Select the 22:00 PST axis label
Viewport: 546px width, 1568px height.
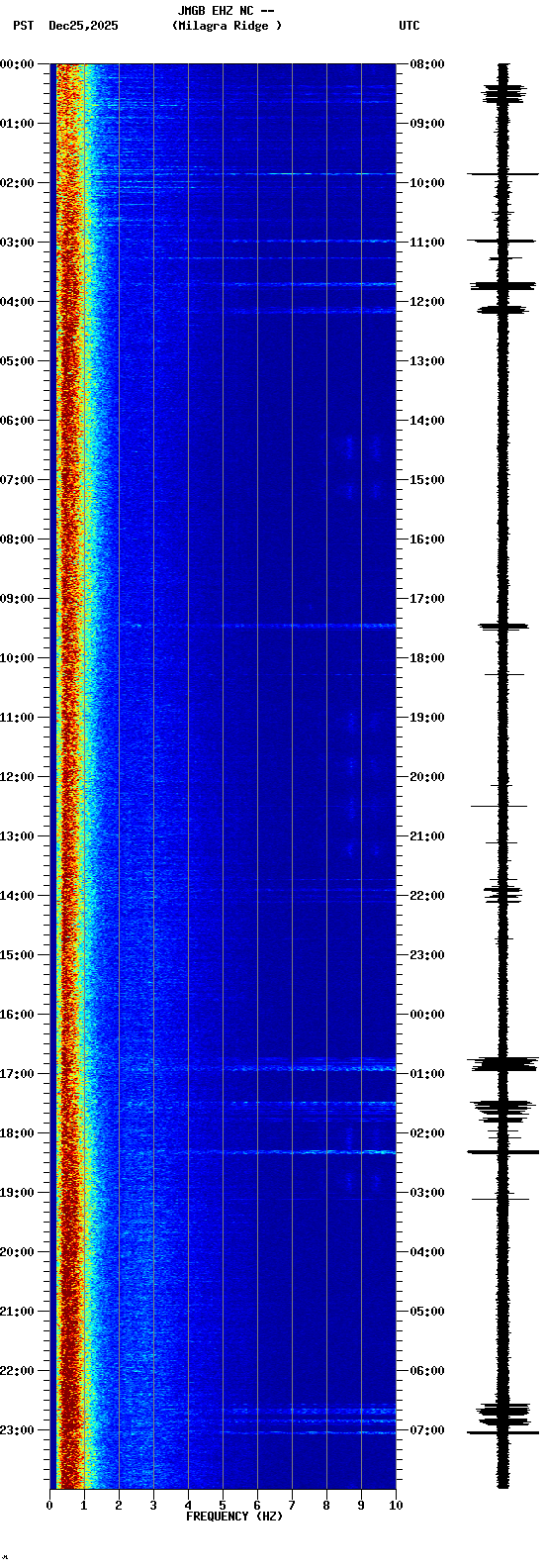pyautogui.click(x=18, y=1371)
